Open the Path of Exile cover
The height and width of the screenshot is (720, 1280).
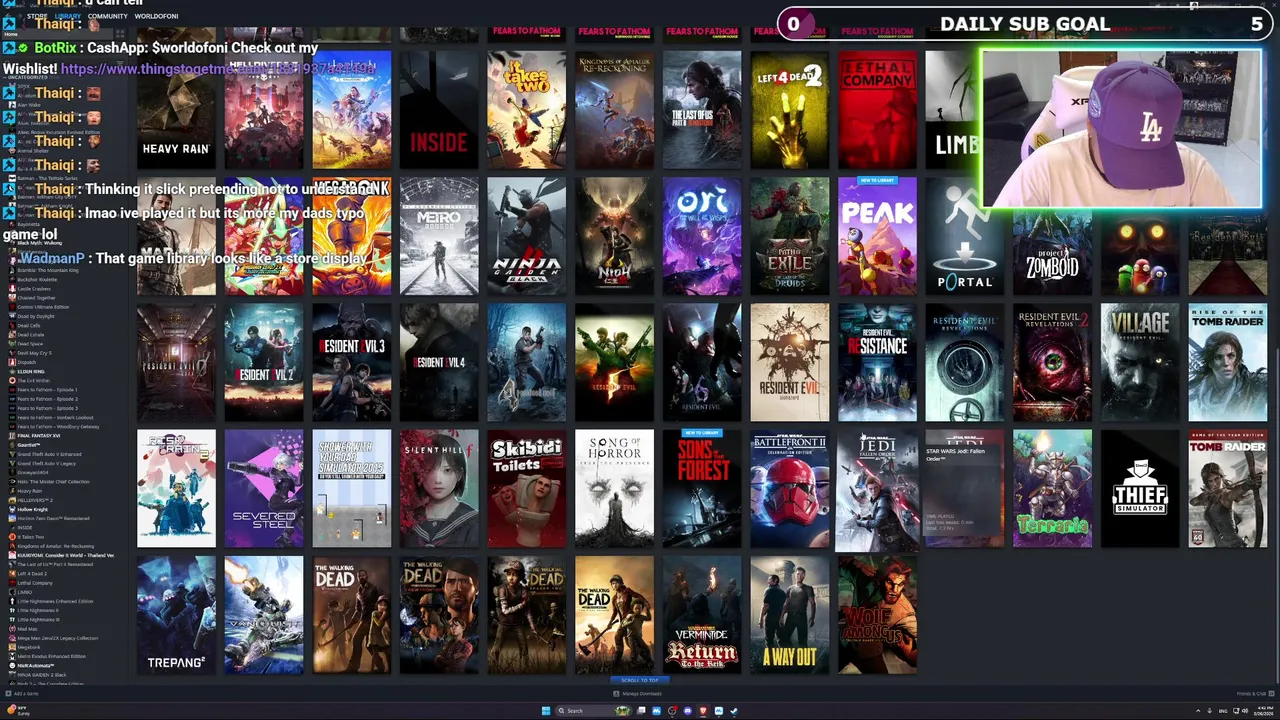[x=790, y=236]
